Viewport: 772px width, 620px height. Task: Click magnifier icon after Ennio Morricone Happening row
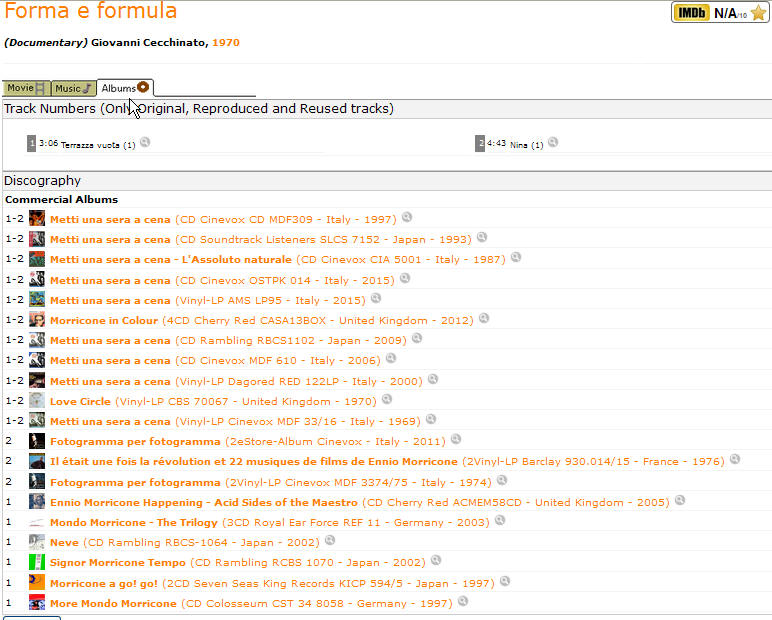pyautogui.click(x=680, y=500)
